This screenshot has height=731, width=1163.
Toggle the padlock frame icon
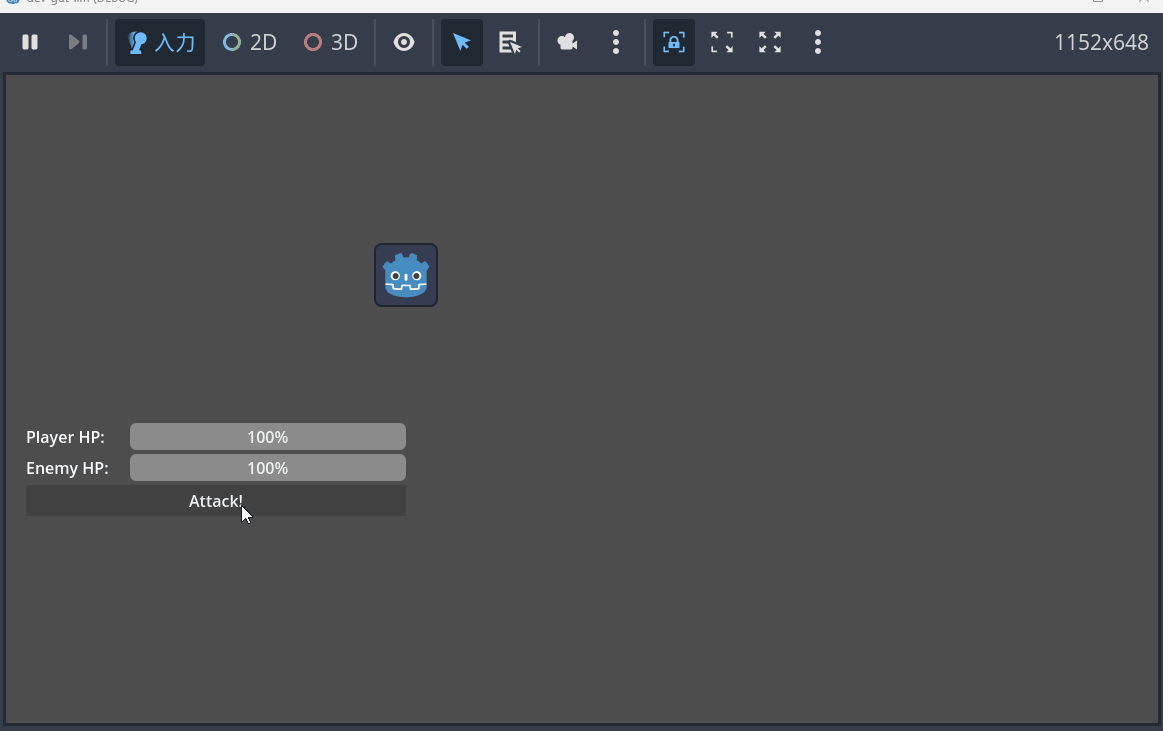point(673,42)
